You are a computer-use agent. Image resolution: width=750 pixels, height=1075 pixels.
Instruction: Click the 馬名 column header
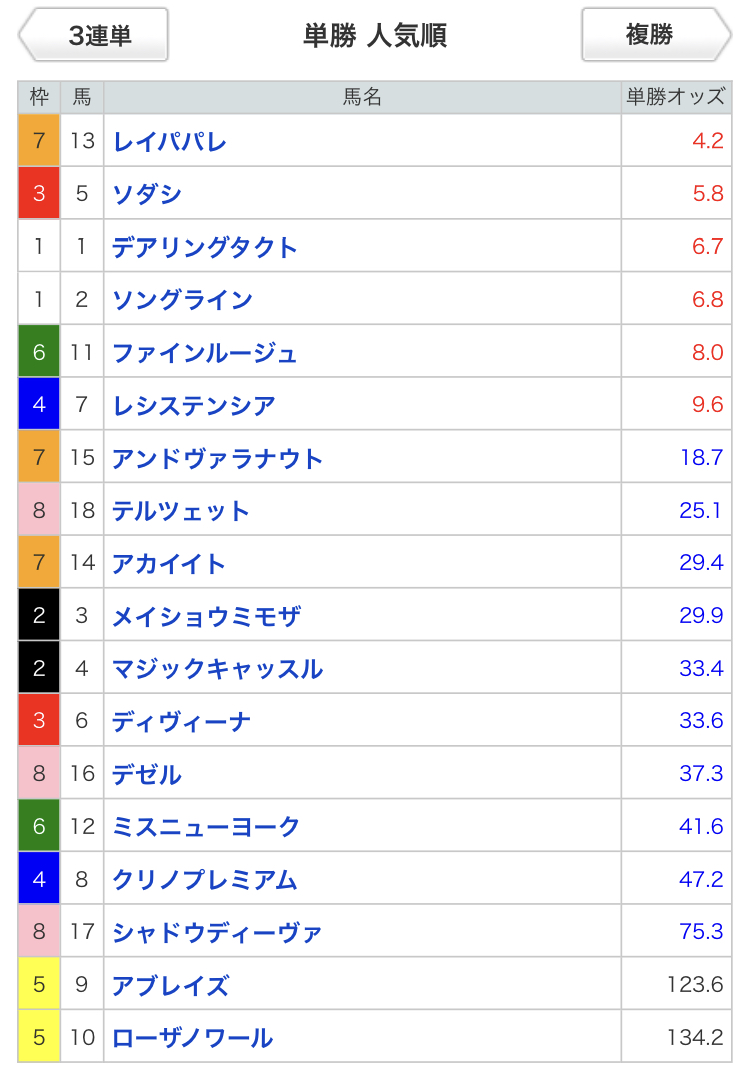(362, 97)
